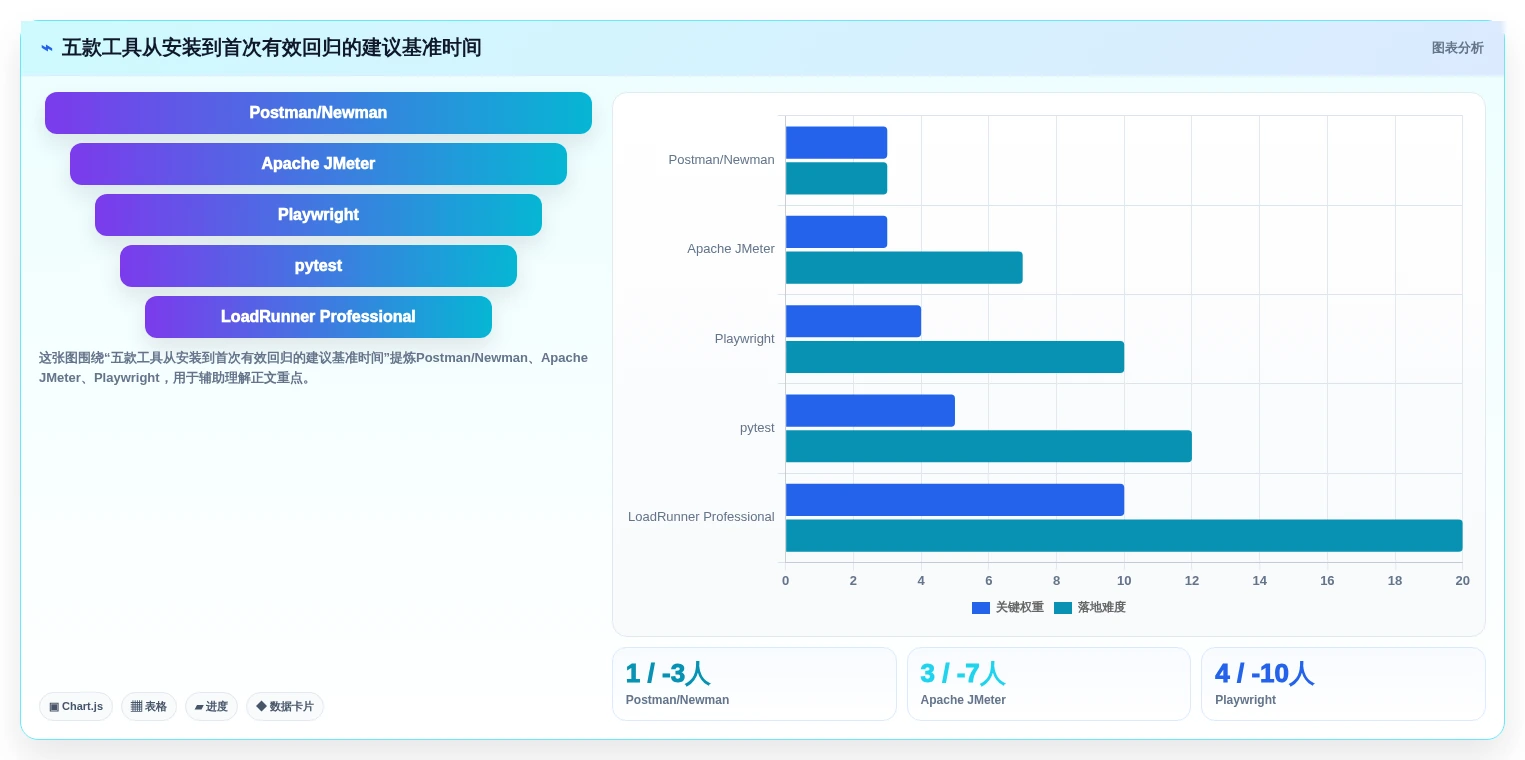1525x760 pixels.
Task: Click the description paragraph under the funnel
Action: (x=314, y=368)
